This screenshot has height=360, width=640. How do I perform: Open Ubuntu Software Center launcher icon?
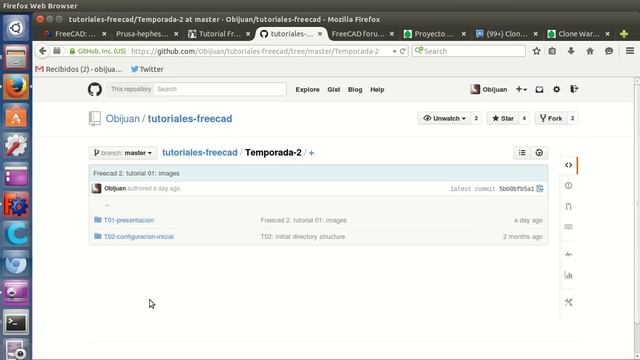tap(16, 117)
